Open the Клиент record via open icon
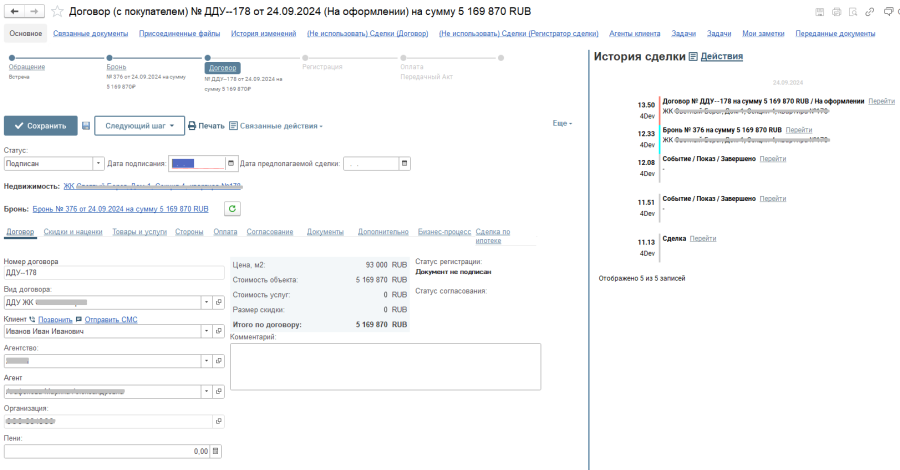Viewport: 900px width, 470px height. (x=218, y=331)
